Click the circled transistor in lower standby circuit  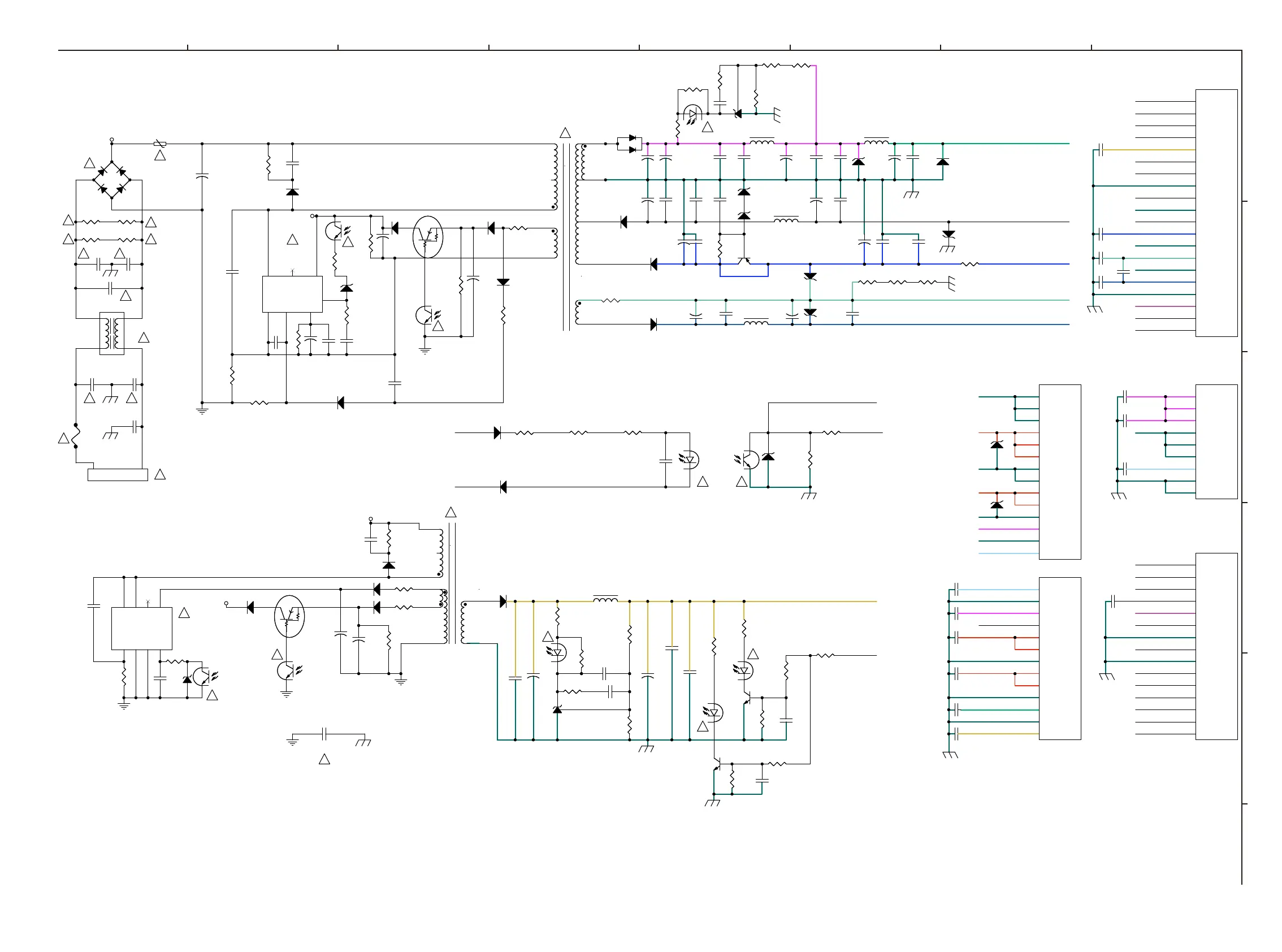tap(289, 616)
